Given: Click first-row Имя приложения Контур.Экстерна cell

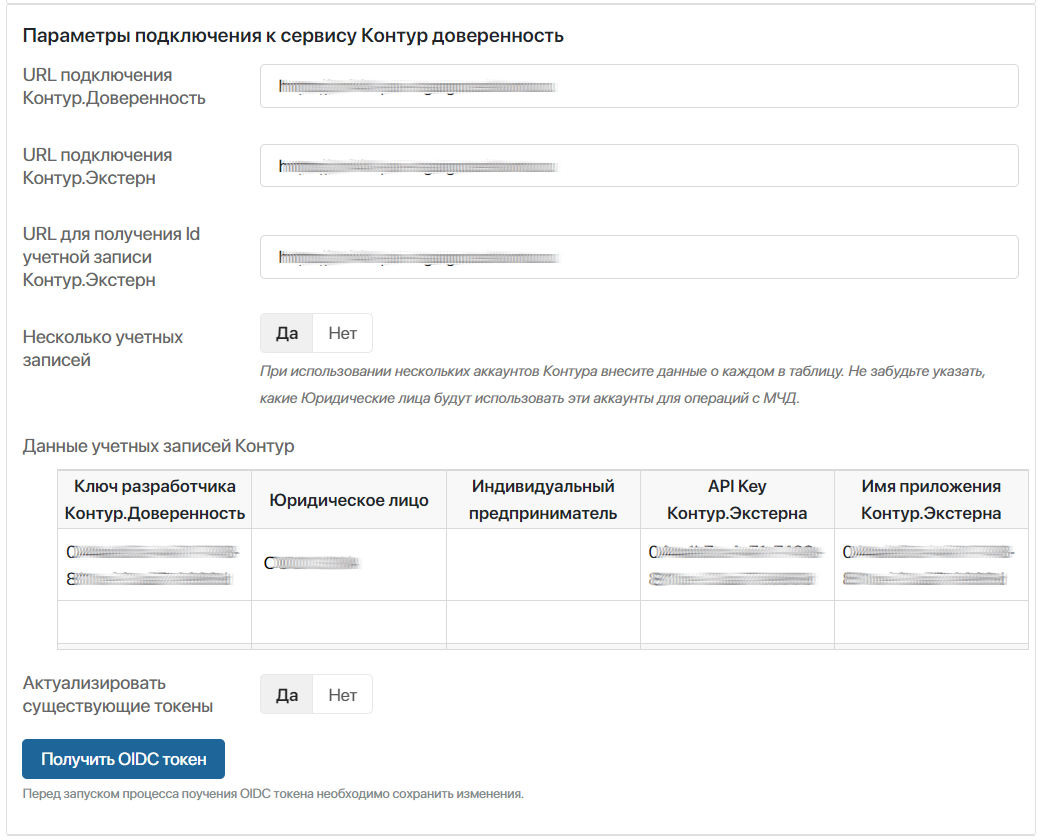Looking at the screenshot, I should (931, 565).
